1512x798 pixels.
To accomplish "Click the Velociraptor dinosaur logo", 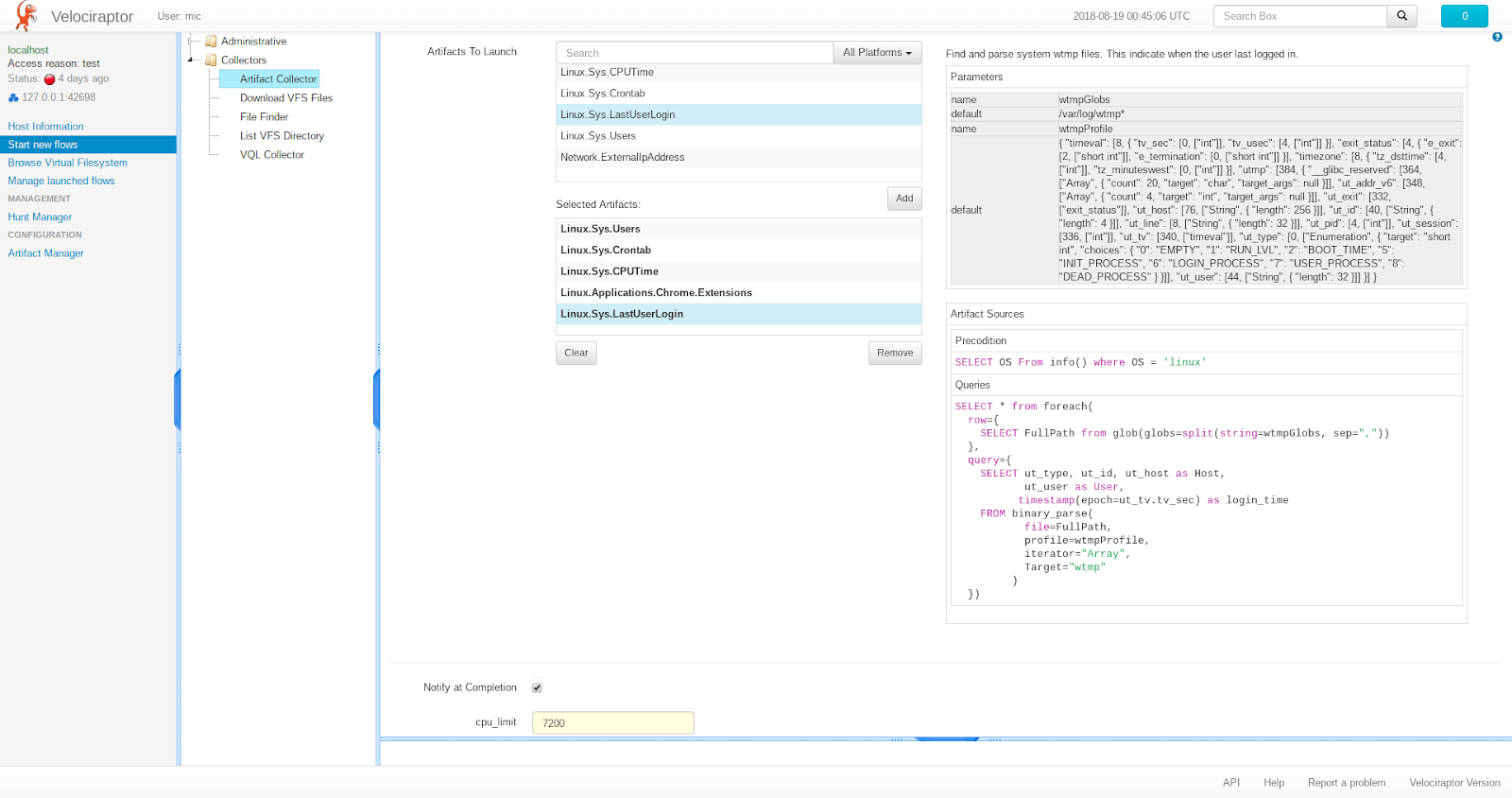I will (26, 16).
